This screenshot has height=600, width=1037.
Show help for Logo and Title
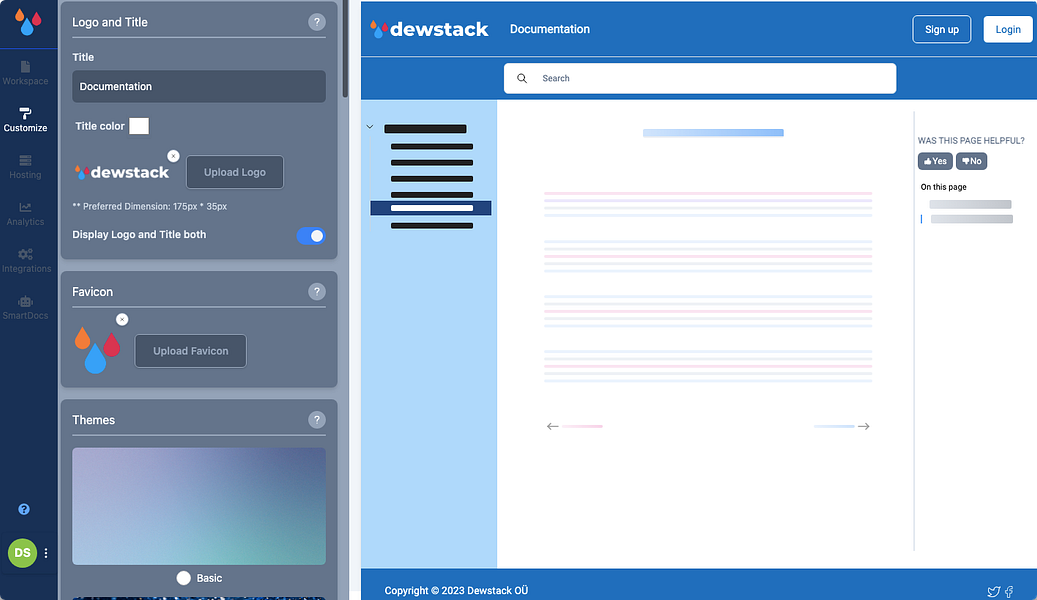coord(317,22)
